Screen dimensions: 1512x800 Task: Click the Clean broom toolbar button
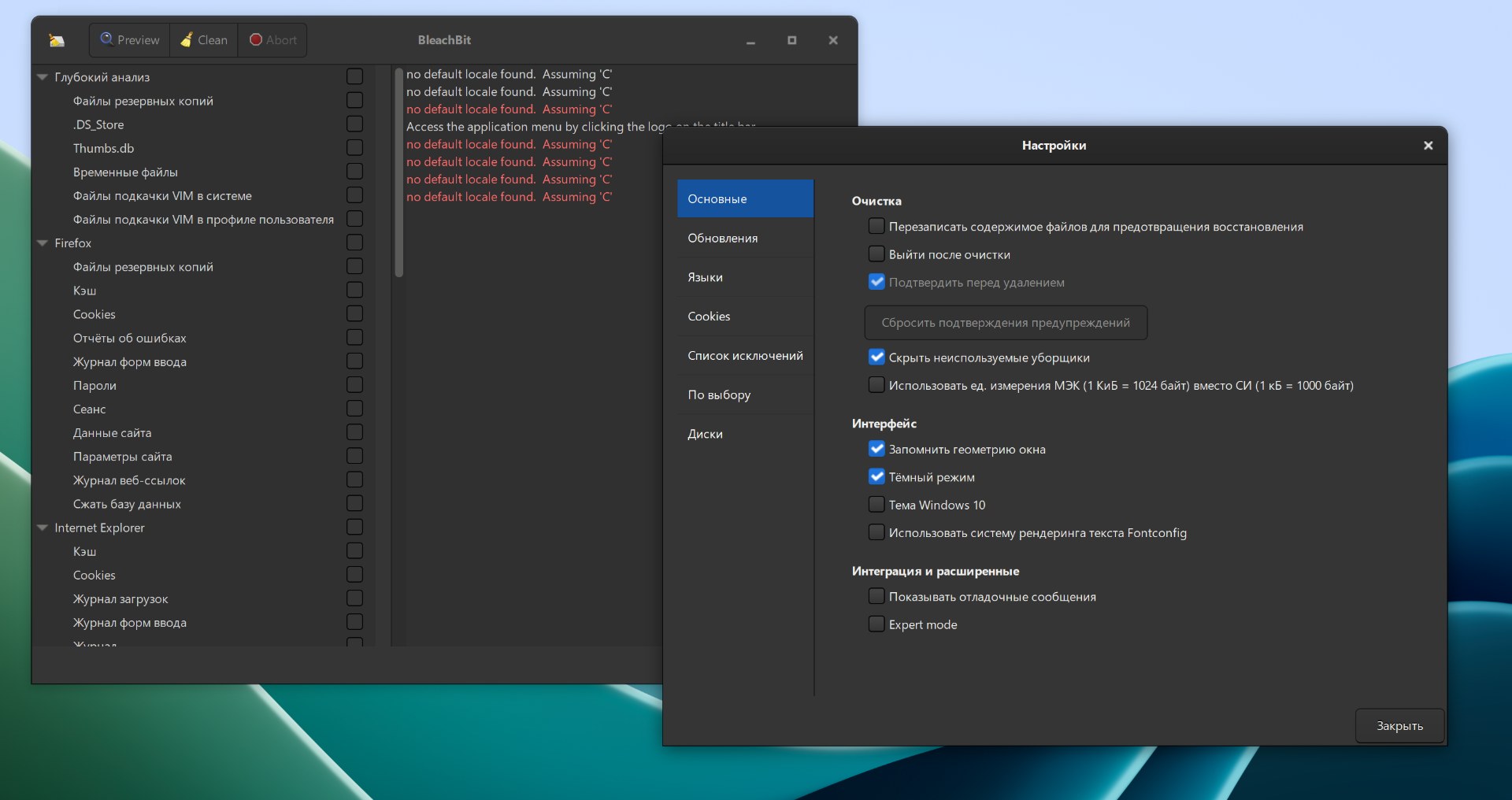(x=204, y=40)
